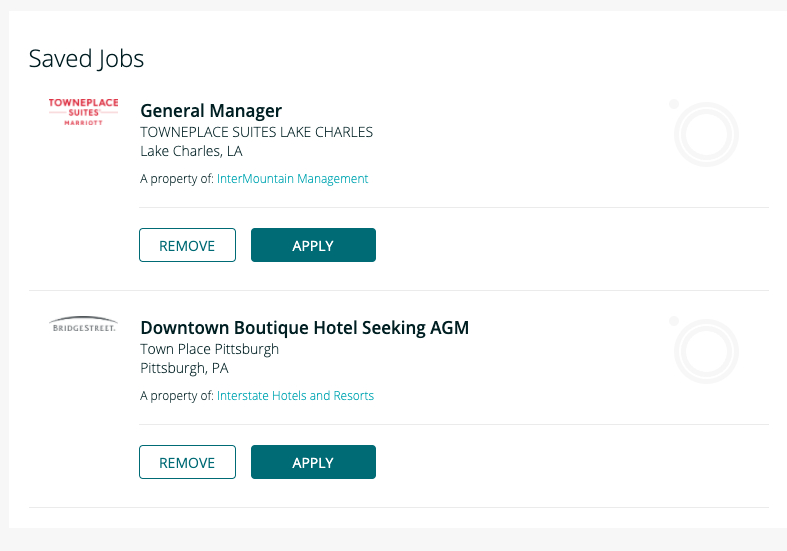The image size is (787, 551).
Task: Click the circular icon beside Downtown Boutique job
Action: (706, 351)
